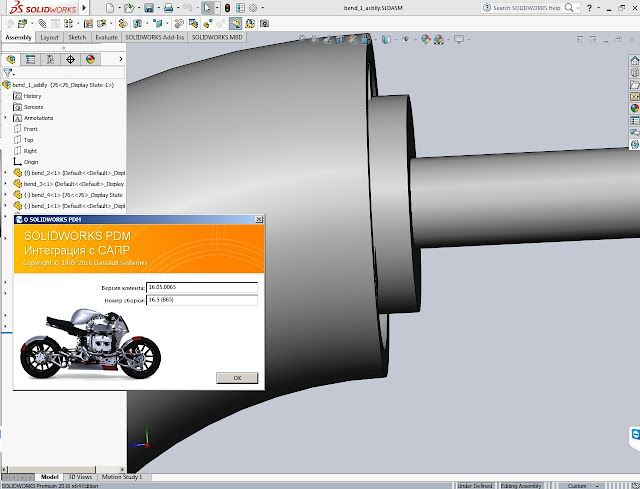Open the PropertyManager tab

click(30, 60)
